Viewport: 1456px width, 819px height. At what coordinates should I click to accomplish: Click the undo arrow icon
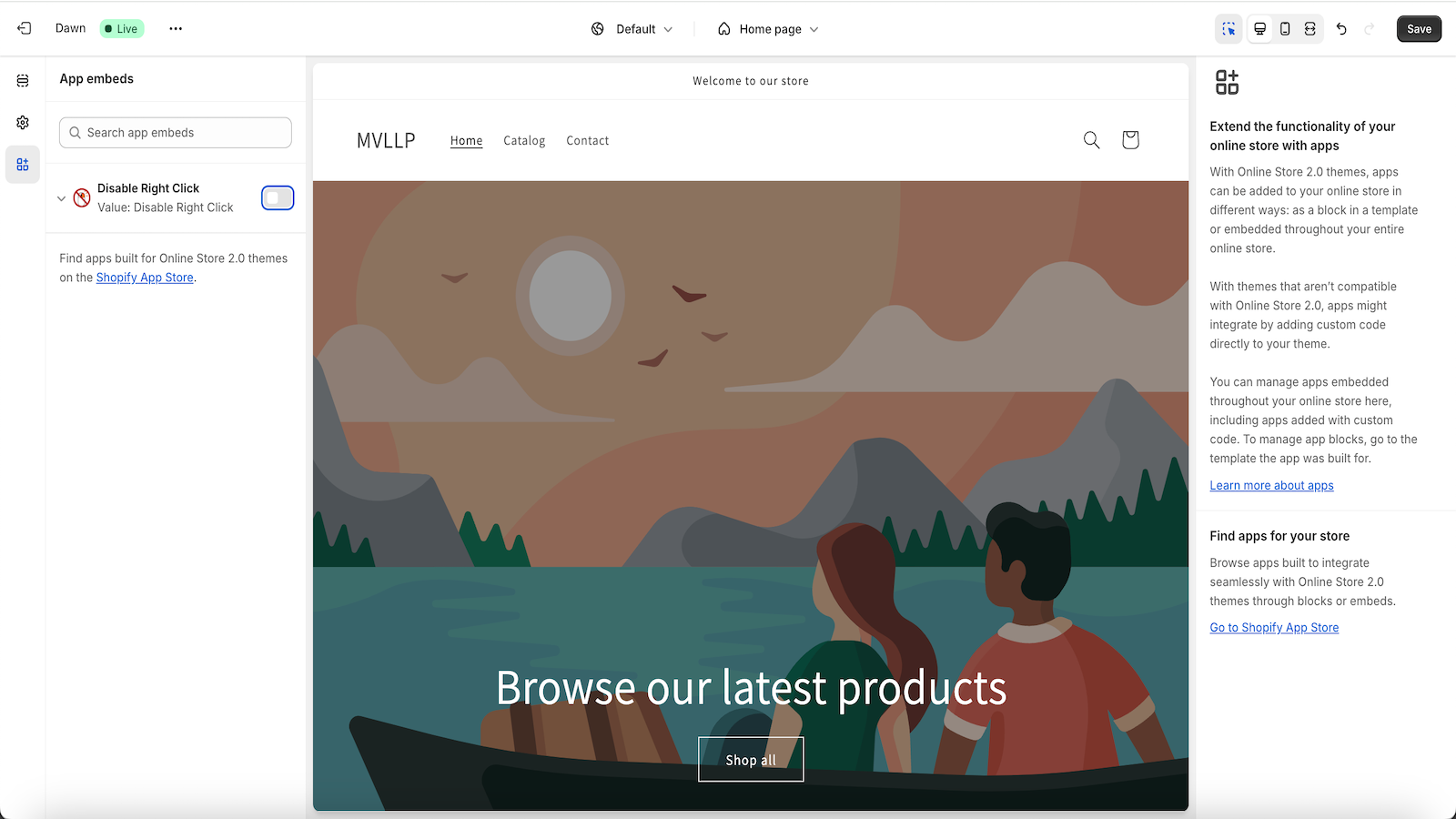[x=1341, y=29]
